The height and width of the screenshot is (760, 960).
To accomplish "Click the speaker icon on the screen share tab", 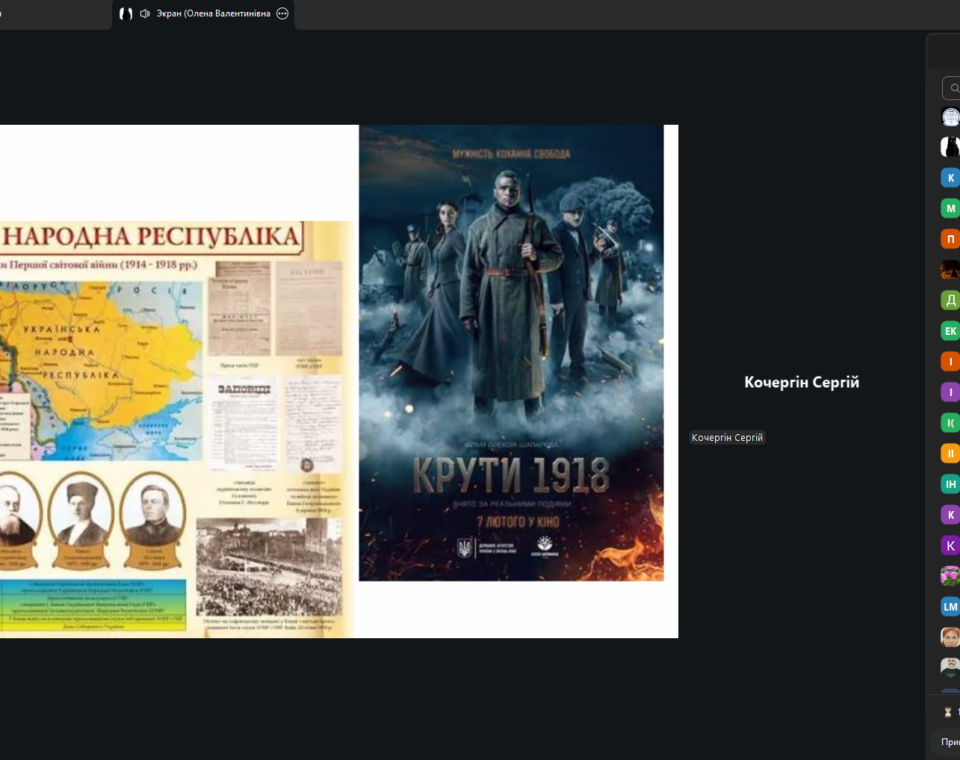I will point(145,13).
